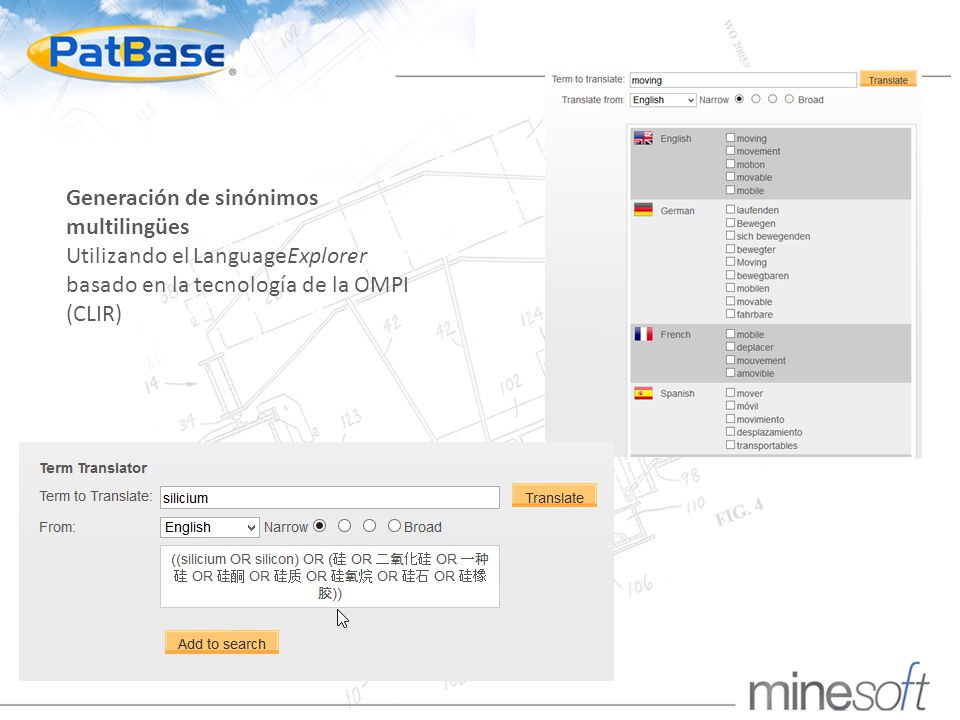Check the "Bewegen" checkbox

[x=730, y=223]
